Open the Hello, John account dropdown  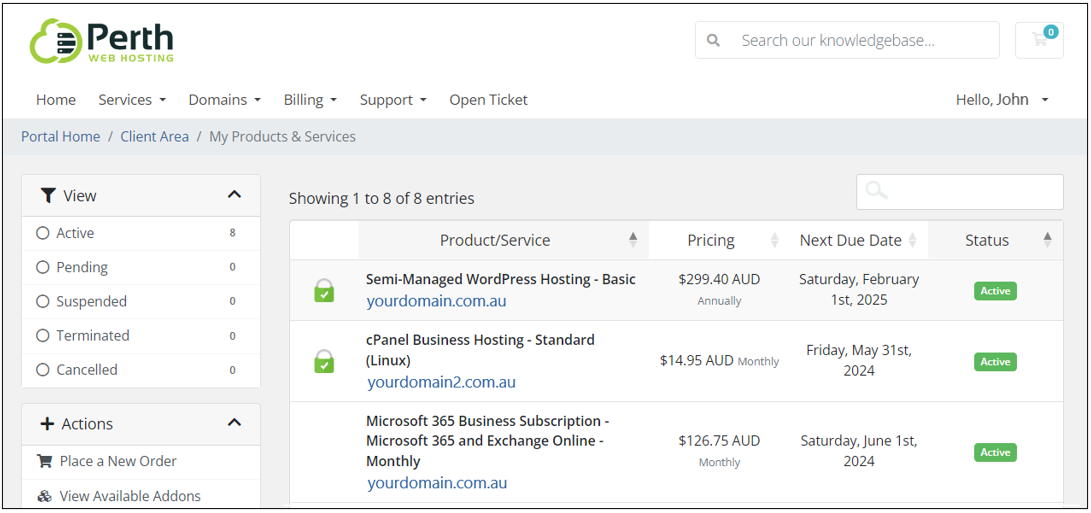click(1001, 100)
